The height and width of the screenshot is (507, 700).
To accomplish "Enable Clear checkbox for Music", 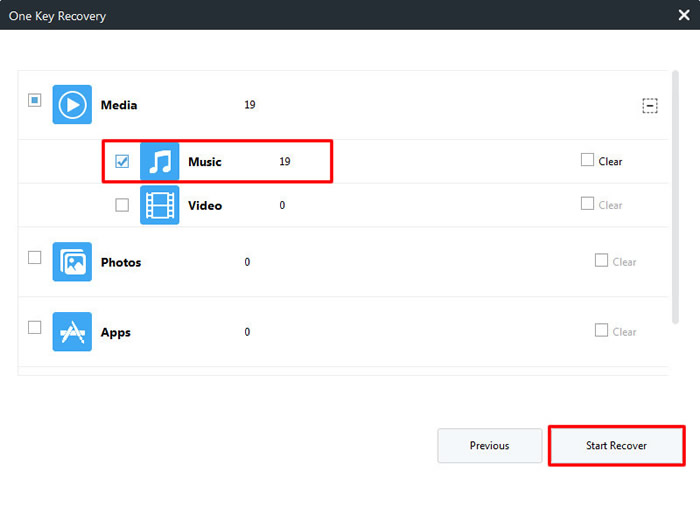I will 587,160.
